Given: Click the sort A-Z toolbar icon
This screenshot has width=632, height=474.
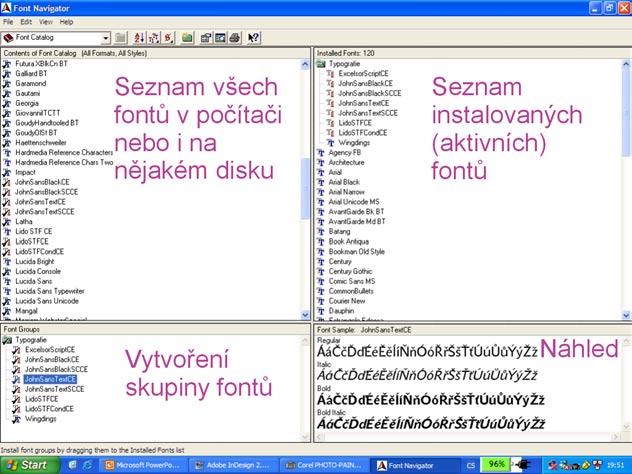Looking at the screenshot, I should point(139,38).
